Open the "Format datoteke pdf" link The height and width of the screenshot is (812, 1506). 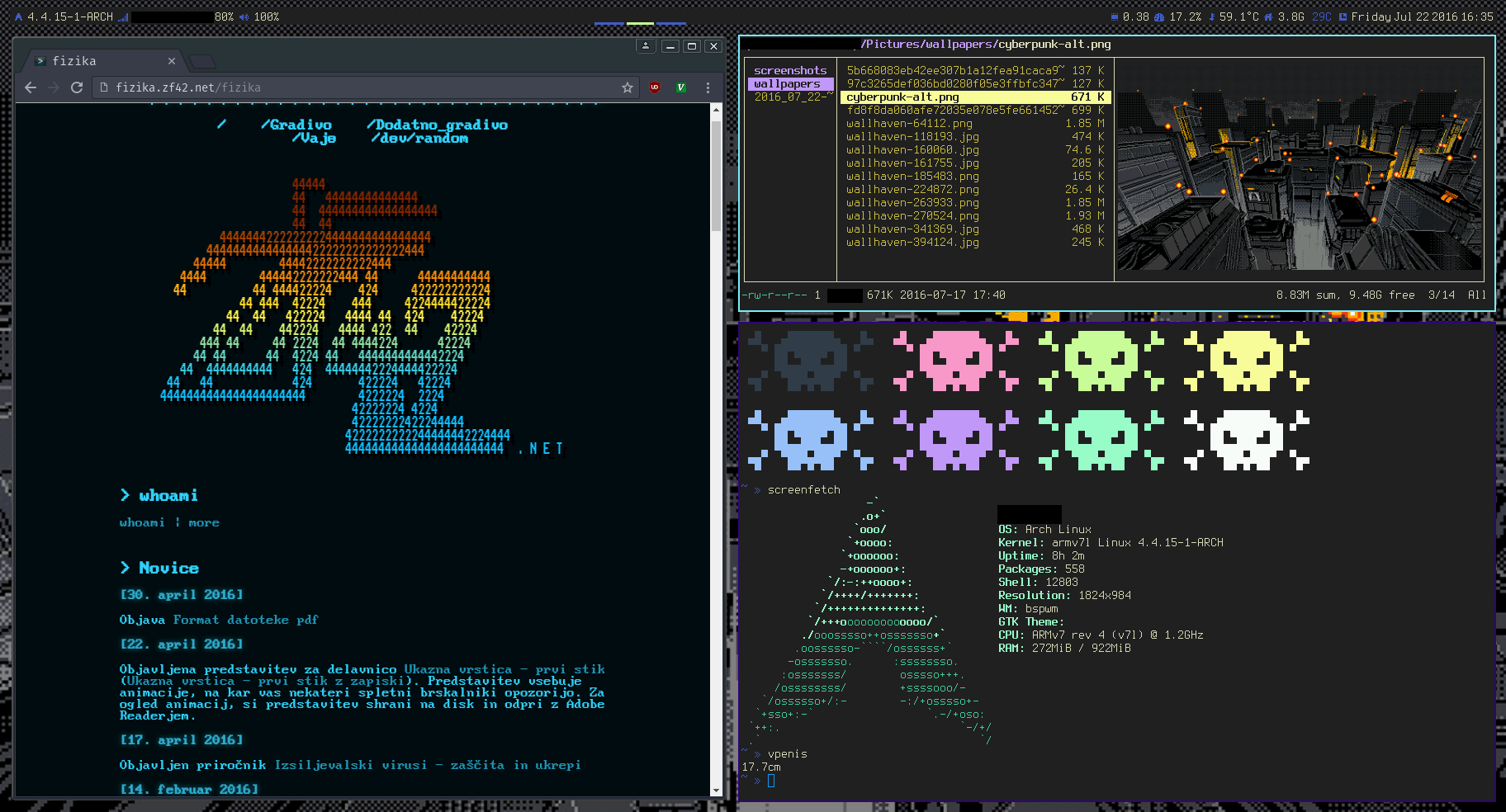click(245, 620)
